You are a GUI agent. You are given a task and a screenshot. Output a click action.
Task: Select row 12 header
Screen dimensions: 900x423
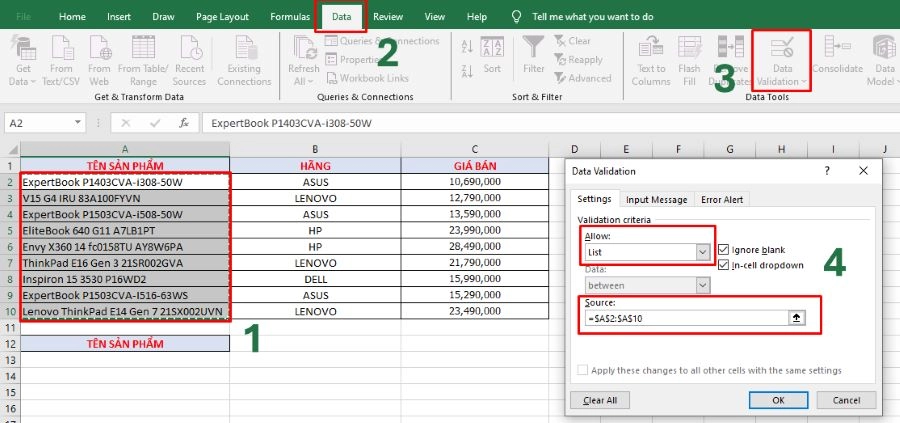tap(10, 344)
